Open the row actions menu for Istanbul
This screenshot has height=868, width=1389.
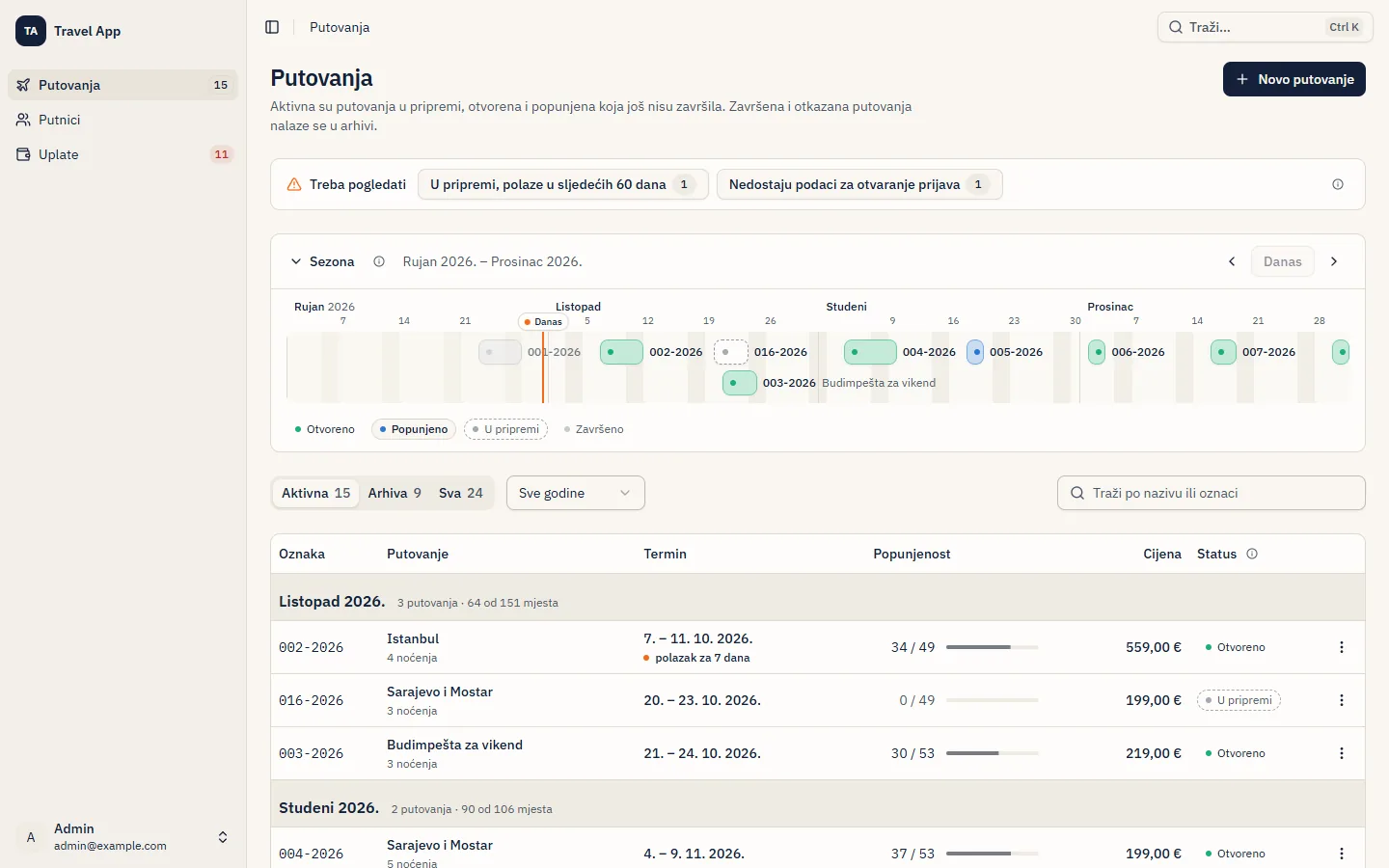pyautogui.click(x=1342, y=647)
